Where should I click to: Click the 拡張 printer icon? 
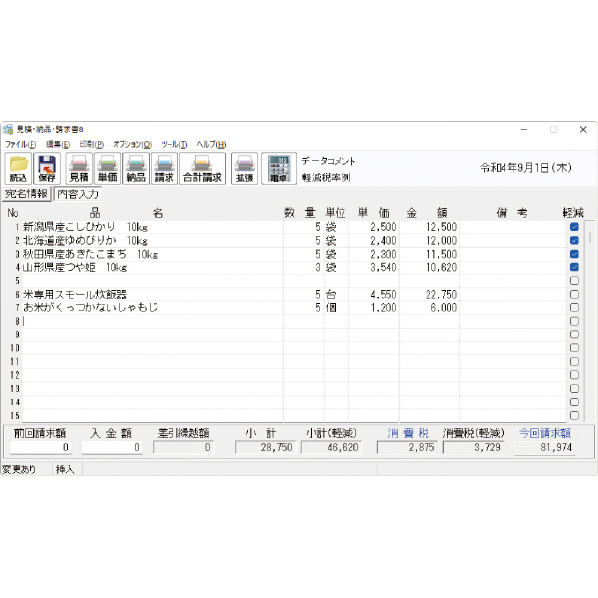244,169
